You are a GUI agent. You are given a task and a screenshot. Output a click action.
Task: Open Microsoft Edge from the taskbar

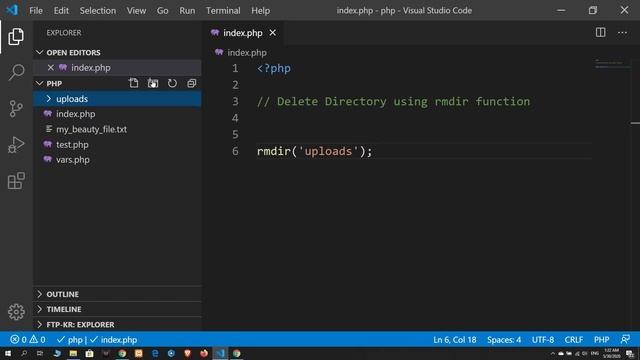[155, 353]
